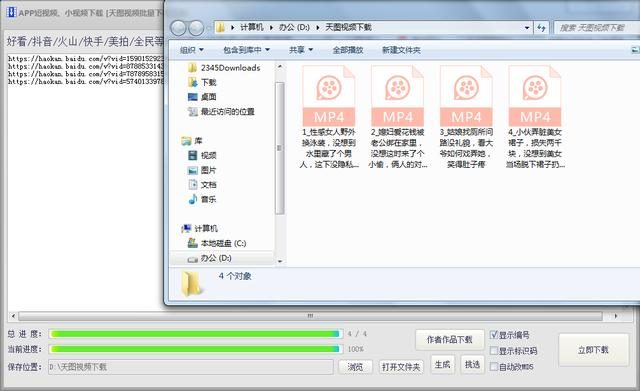Open the 共享 toolbar menu

(301, 50)
